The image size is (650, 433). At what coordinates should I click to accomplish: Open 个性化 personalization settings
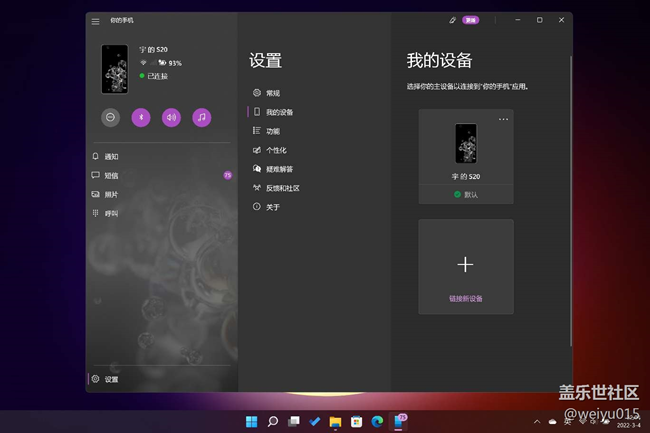[x=274, y=150]
